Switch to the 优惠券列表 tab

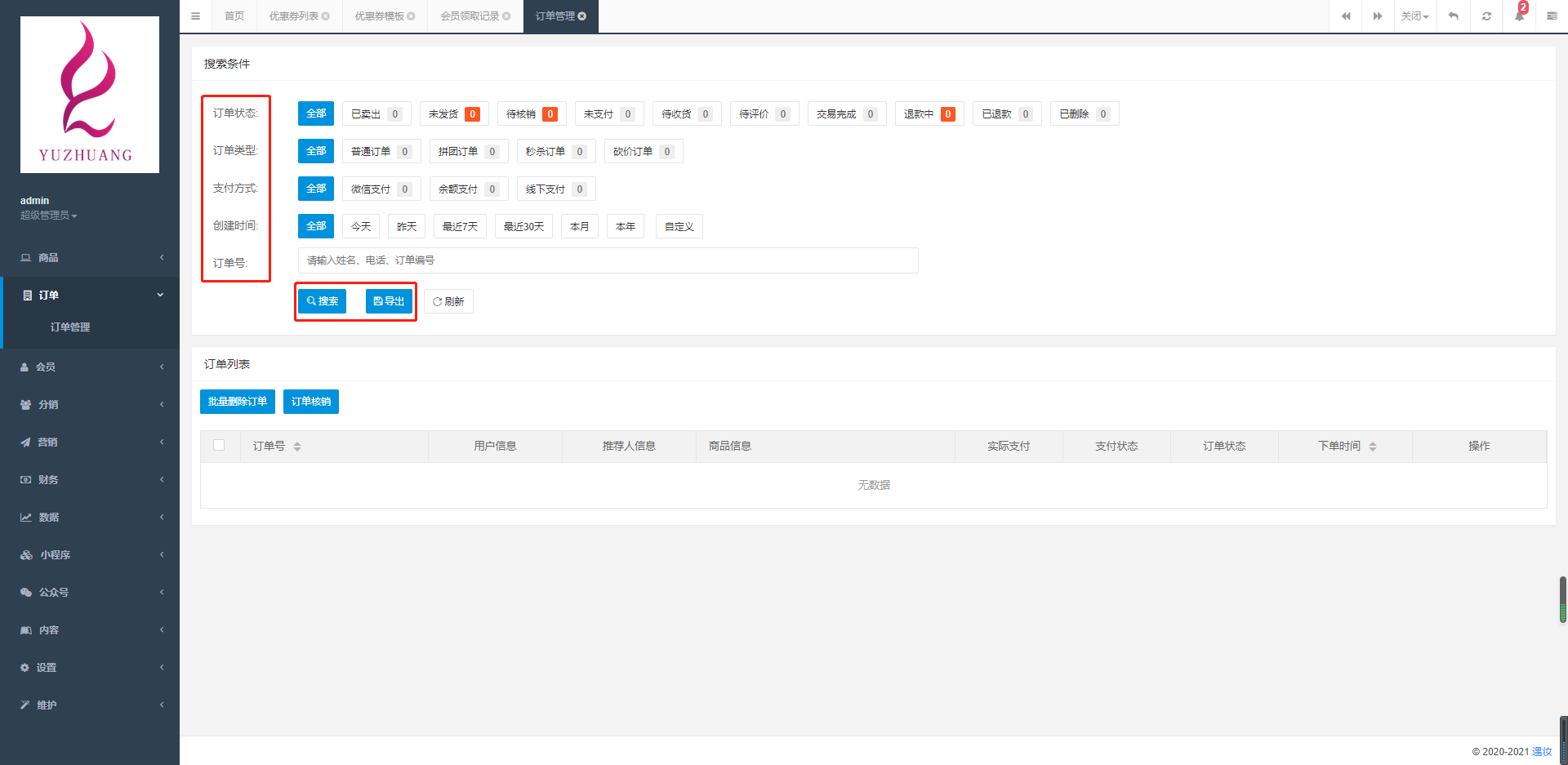pyautogui.click(x=294, y=16)
